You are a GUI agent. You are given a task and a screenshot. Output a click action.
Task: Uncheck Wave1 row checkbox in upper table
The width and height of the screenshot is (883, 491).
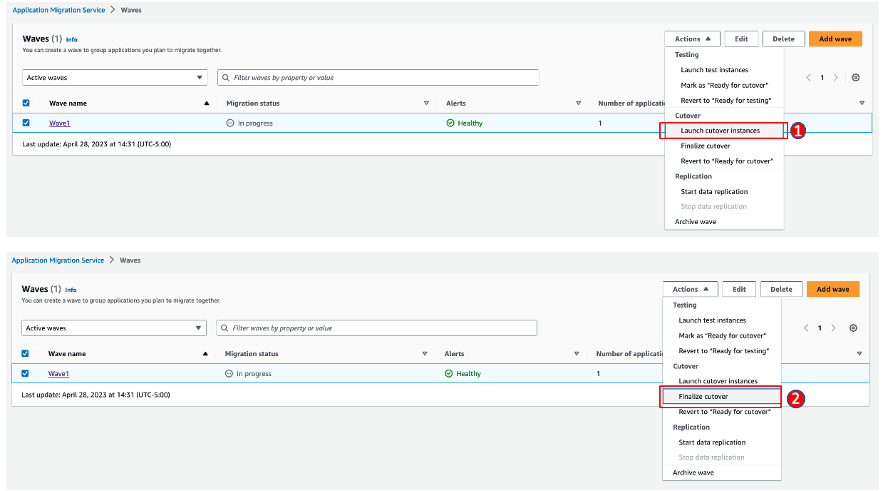tap(26, 123)
